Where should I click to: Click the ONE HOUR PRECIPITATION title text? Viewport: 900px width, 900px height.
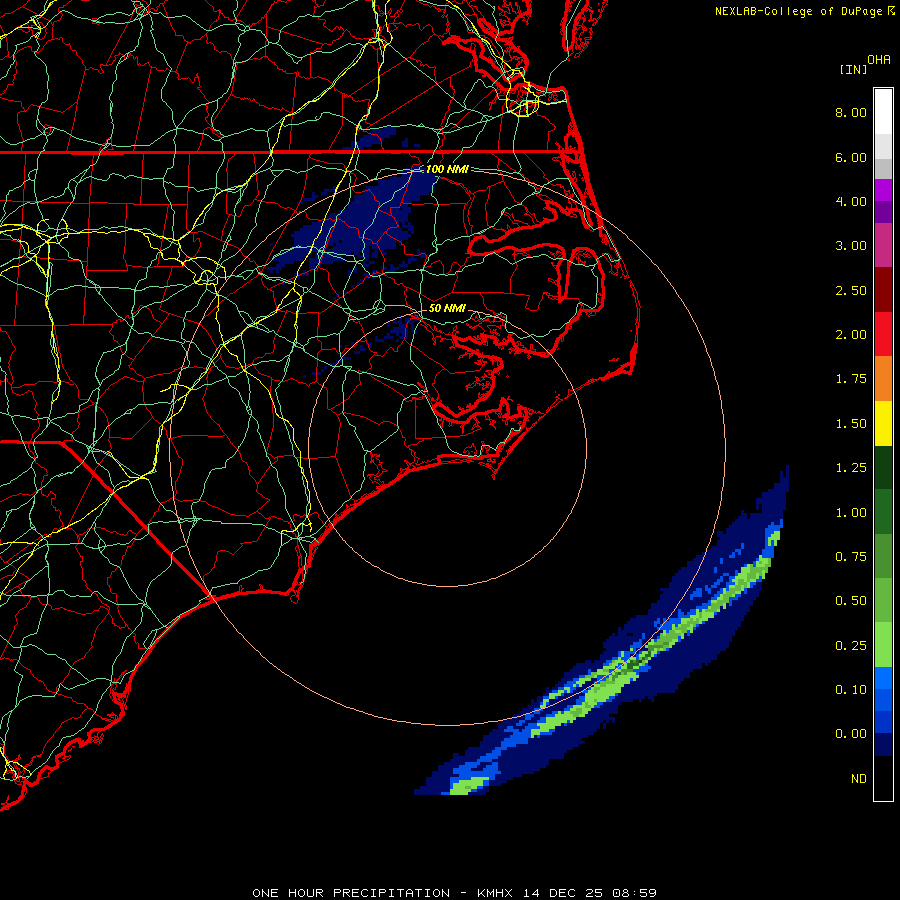351,893
